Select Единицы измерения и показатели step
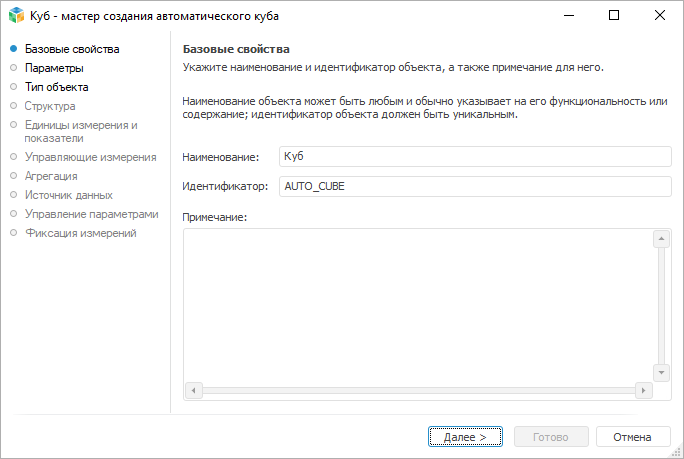 pyautogui.click(x=80, y=131)
